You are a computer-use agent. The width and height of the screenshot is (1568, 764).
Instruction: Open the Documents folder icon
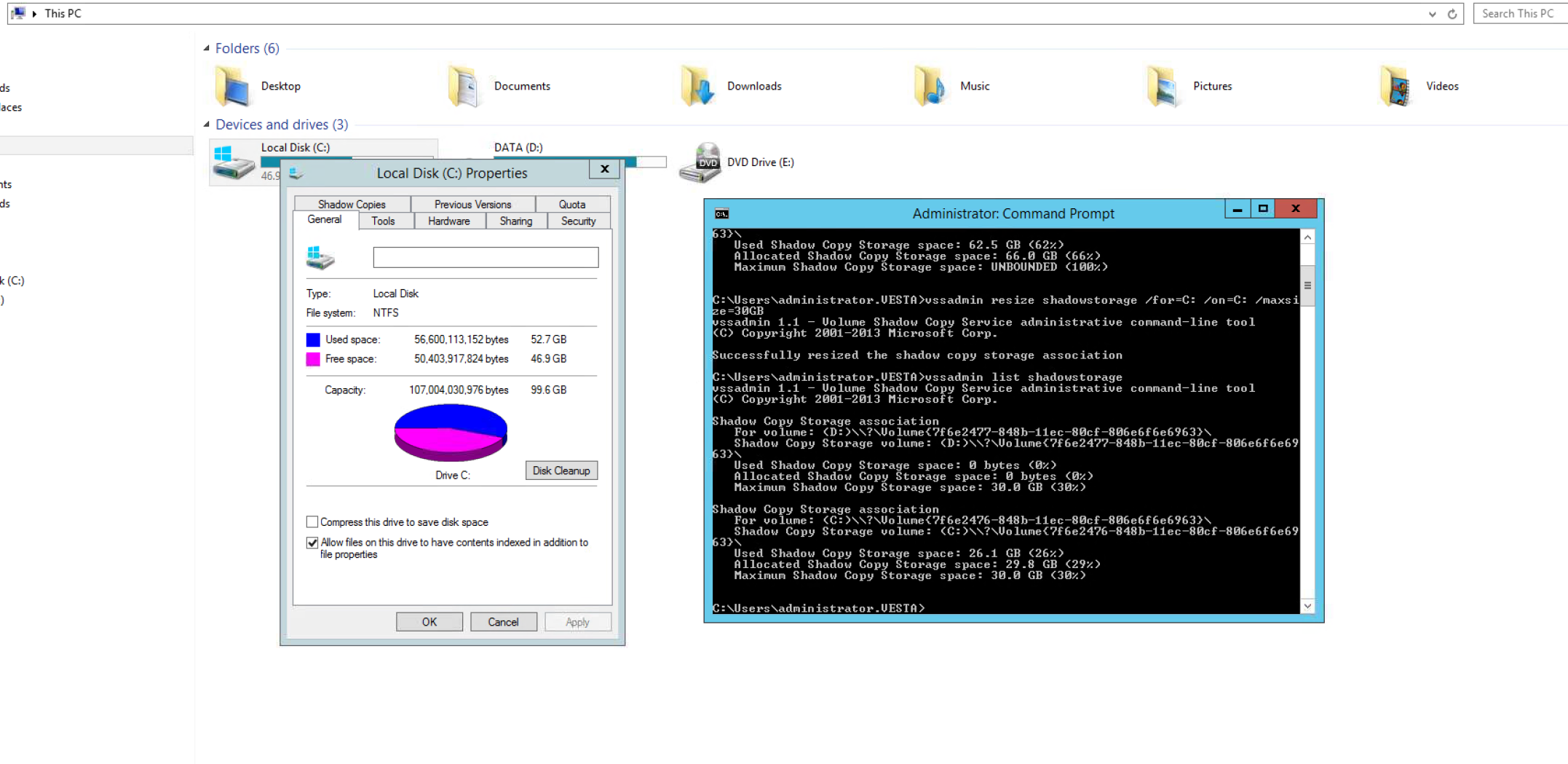coord(466,86)
